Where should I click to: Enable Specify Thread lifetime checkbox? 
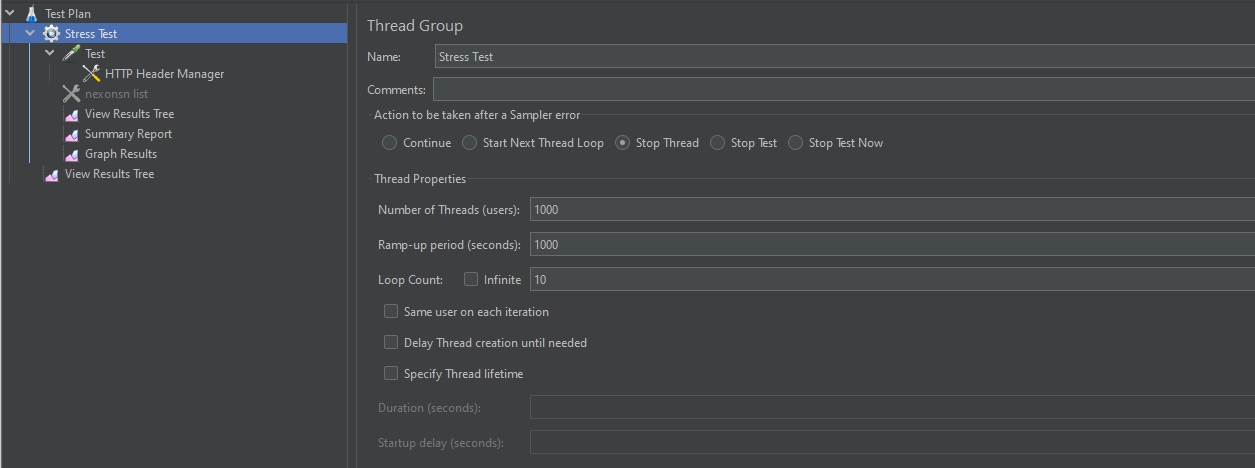click(x=391, y=374)
